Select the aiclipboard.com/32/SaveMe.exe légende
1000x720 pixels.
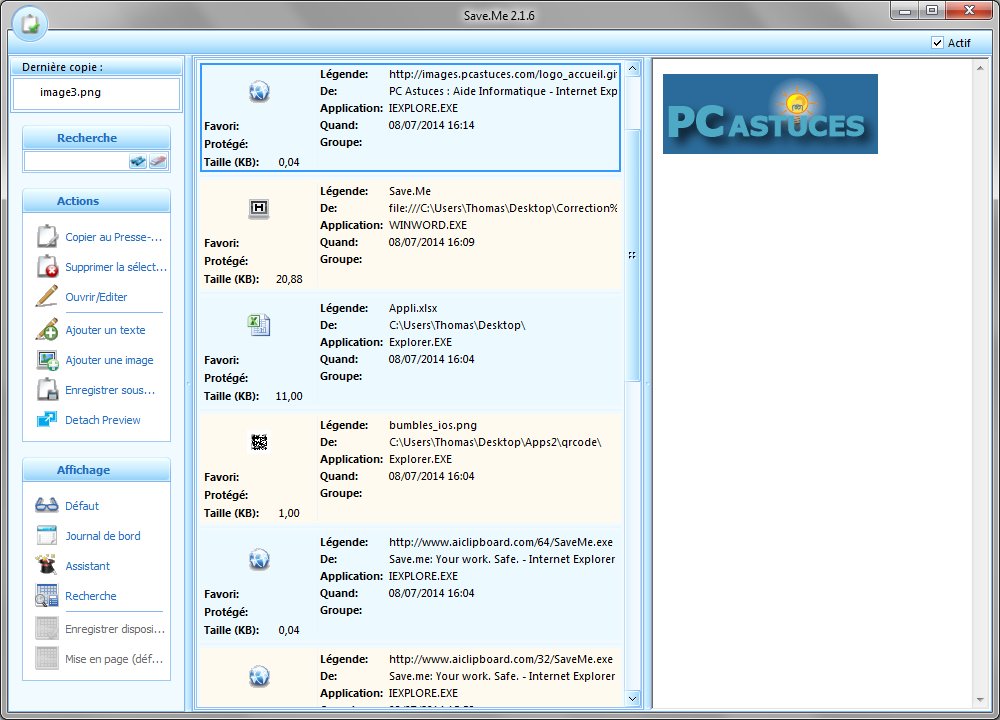coord(501,659)
